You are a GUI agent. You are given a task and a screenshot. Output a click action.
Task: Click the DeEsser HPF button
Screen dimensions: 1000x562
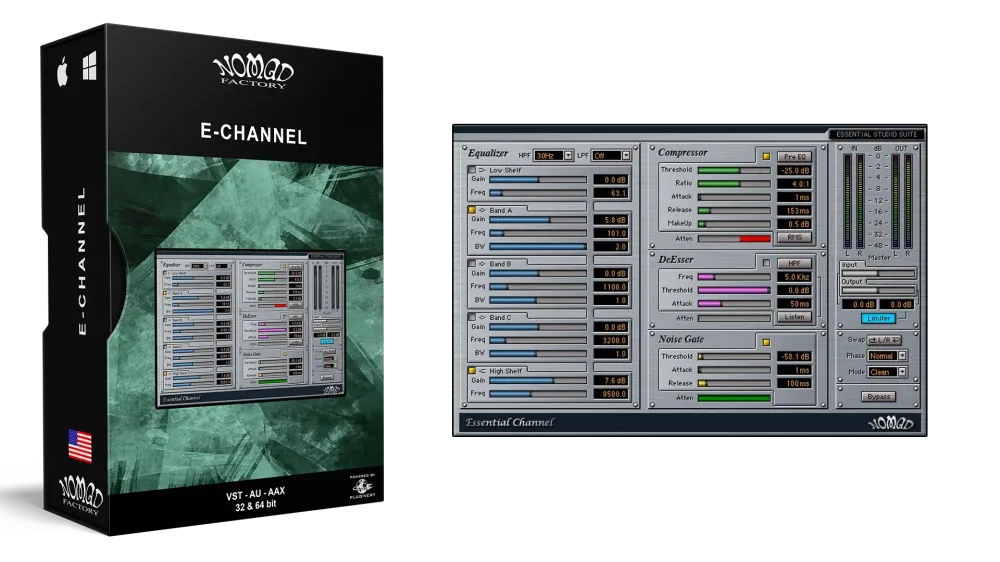click(x=795, y=263)
